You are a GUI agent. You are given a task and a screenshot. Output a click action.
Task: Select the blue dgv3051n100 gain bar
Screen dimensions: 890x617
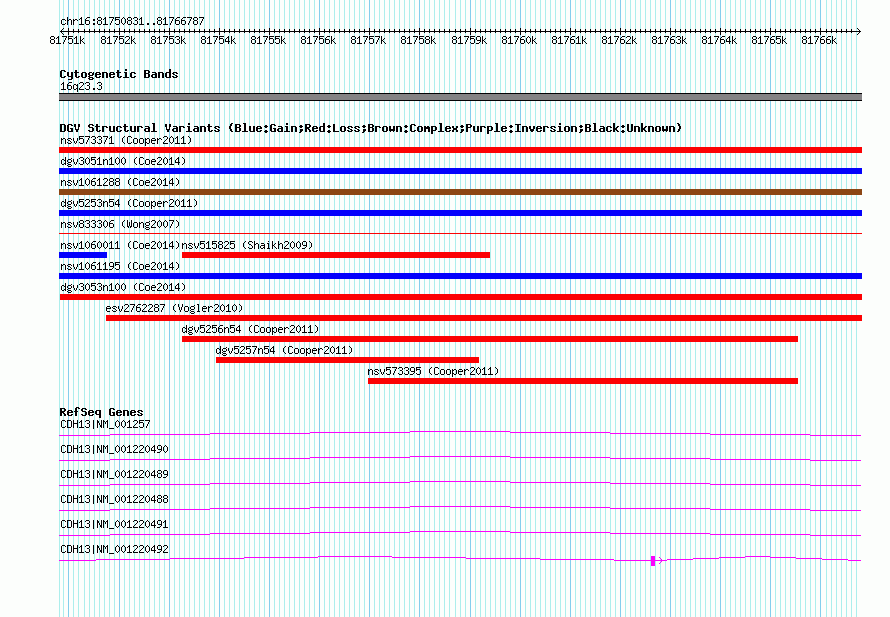(460, 171)
